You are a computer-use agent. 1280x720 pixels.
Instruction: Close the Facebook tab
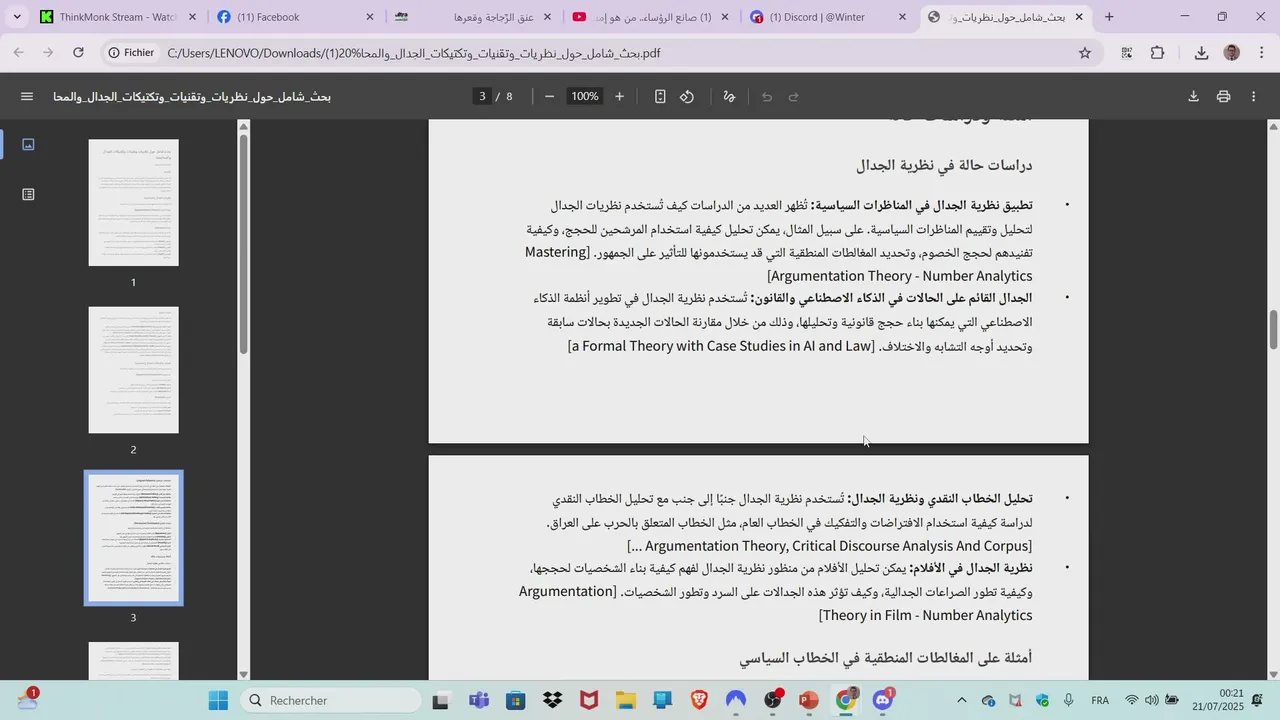pyautogui.click(x=370, y=17)
